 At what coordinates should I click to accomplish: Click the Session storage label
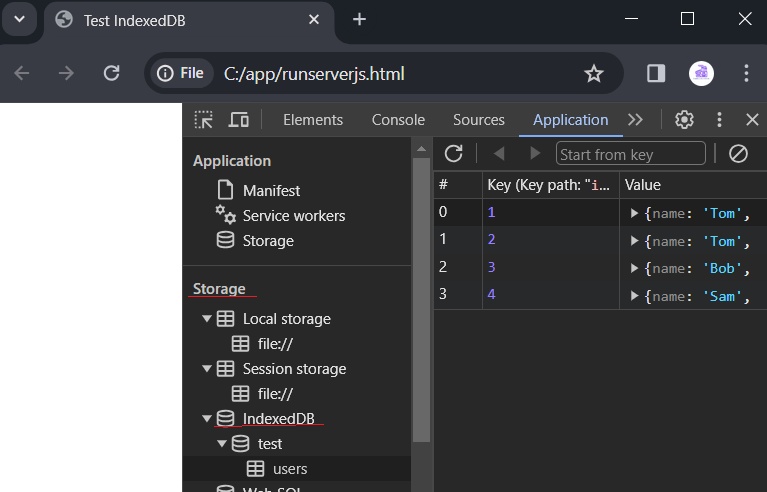[x=294, y=369]
